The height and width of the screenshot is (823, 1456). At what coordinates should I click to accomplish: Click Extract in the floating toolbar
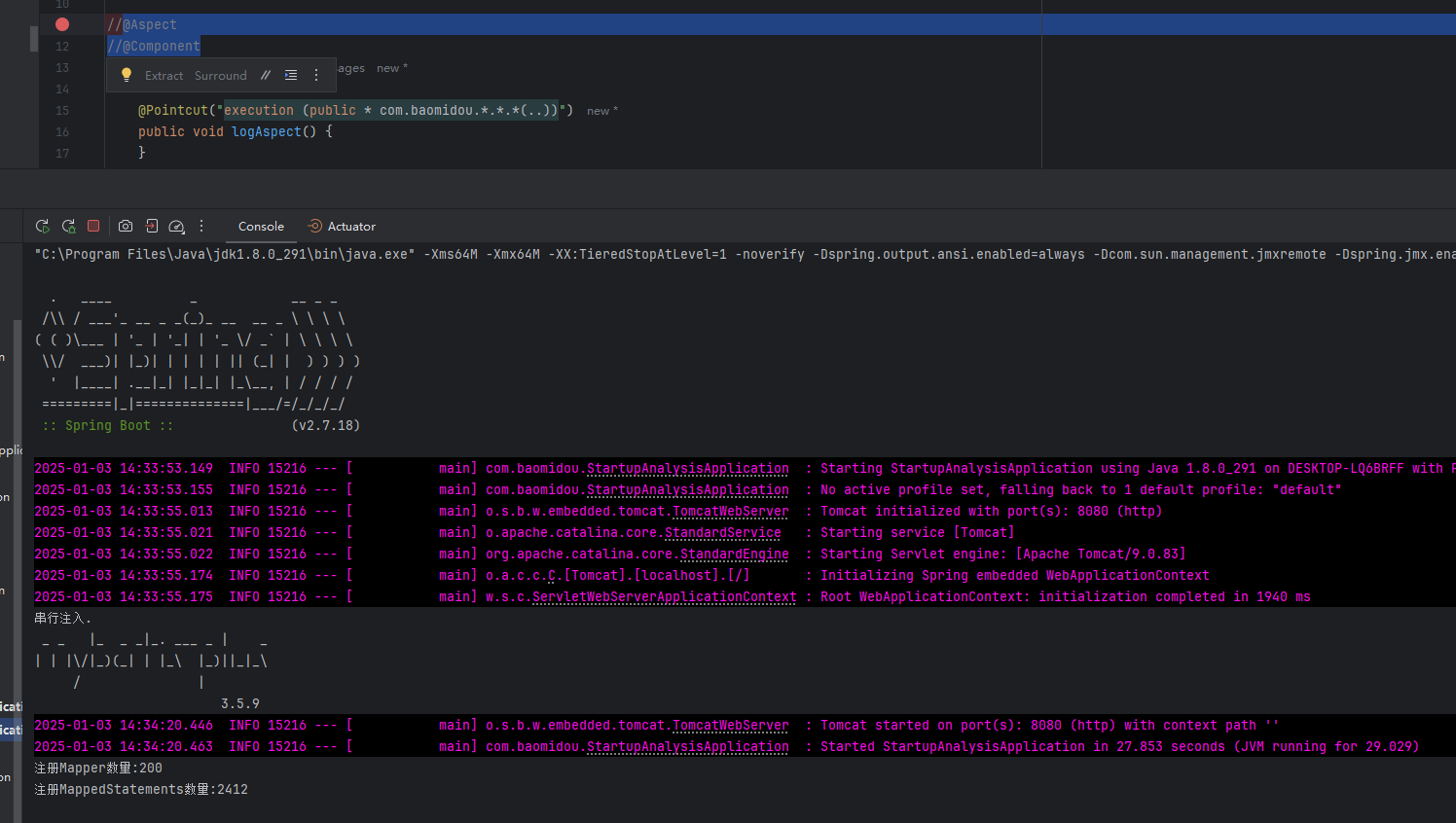click(x=164, y=75)
